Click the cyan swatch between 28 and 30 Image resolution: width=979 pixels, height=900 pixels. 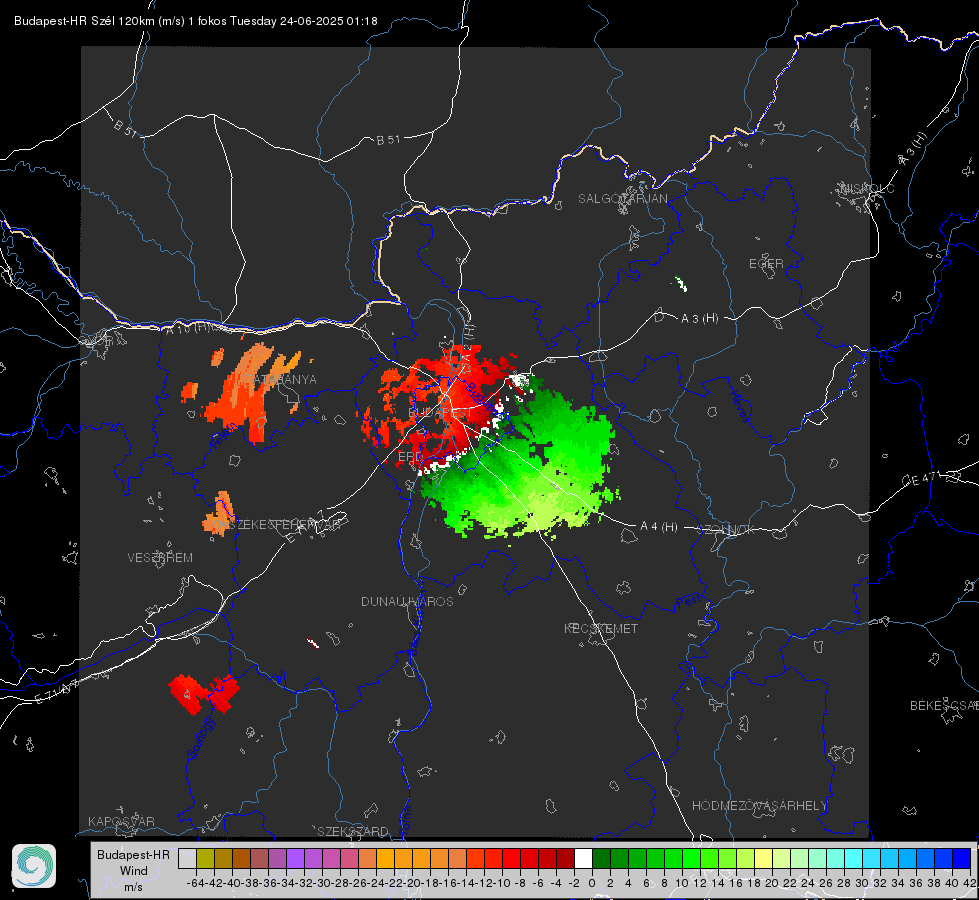[x=854, y=859]
